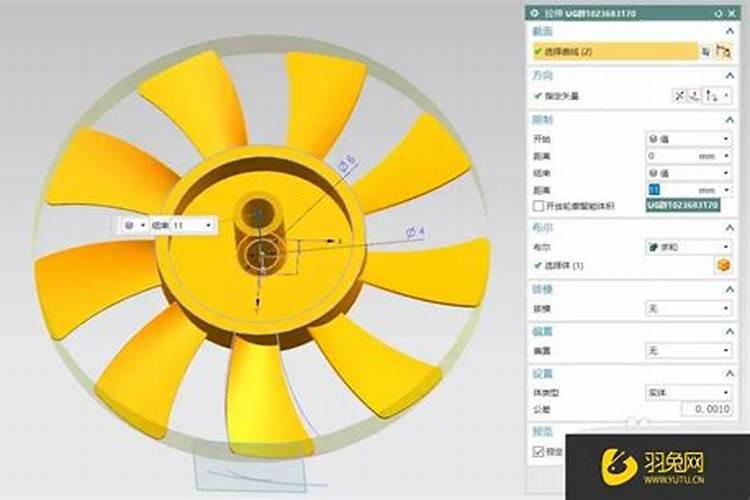Enable the 开放轮廓智能体积 checkbox
Image resolution: width=750 pixels, height=500 pixels.
(x=538, y=205)
